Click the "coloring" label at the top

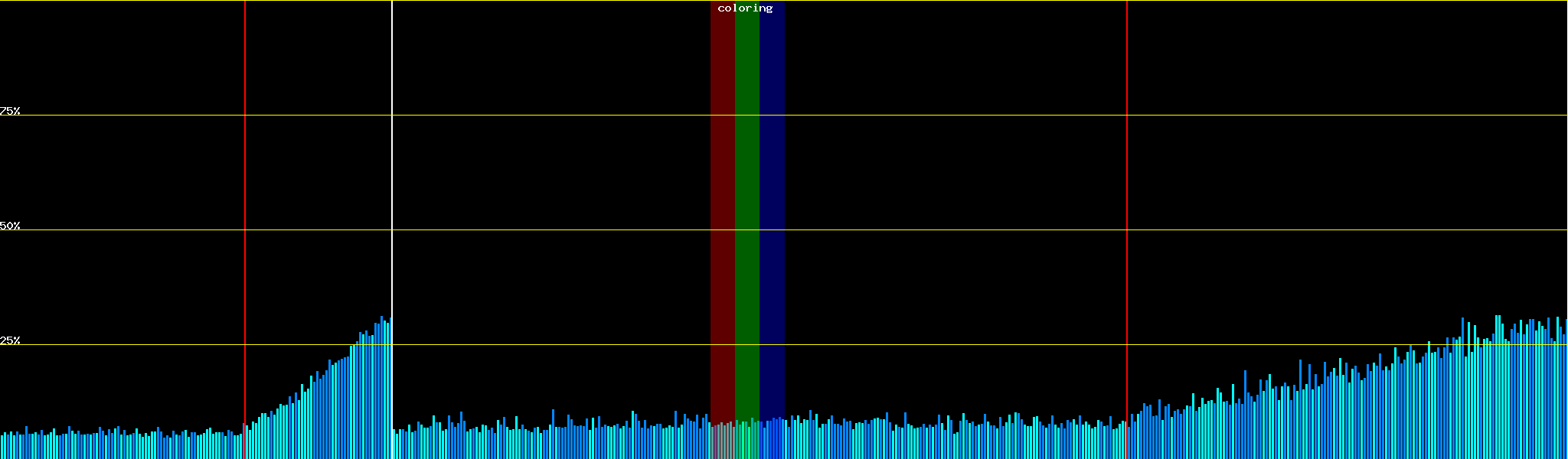745,8
